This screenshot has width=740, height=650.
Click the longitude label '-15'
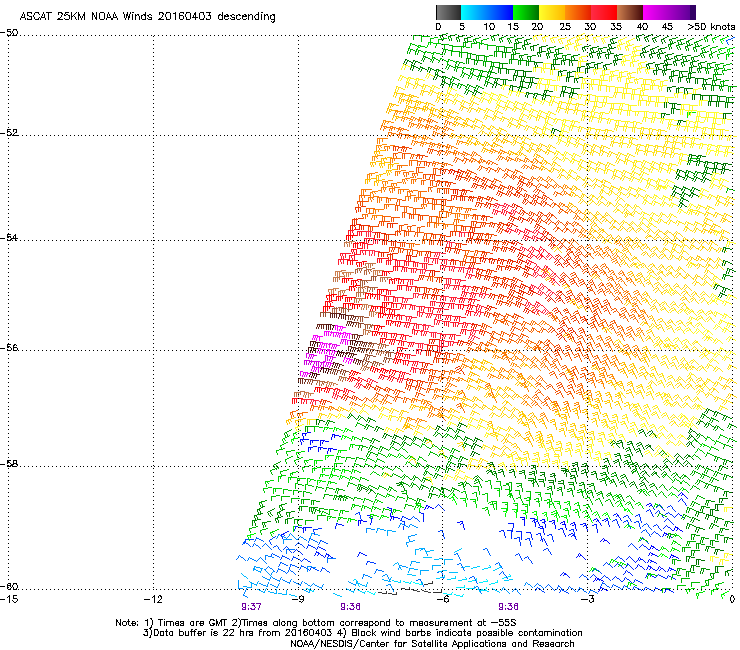coord(9,599)
